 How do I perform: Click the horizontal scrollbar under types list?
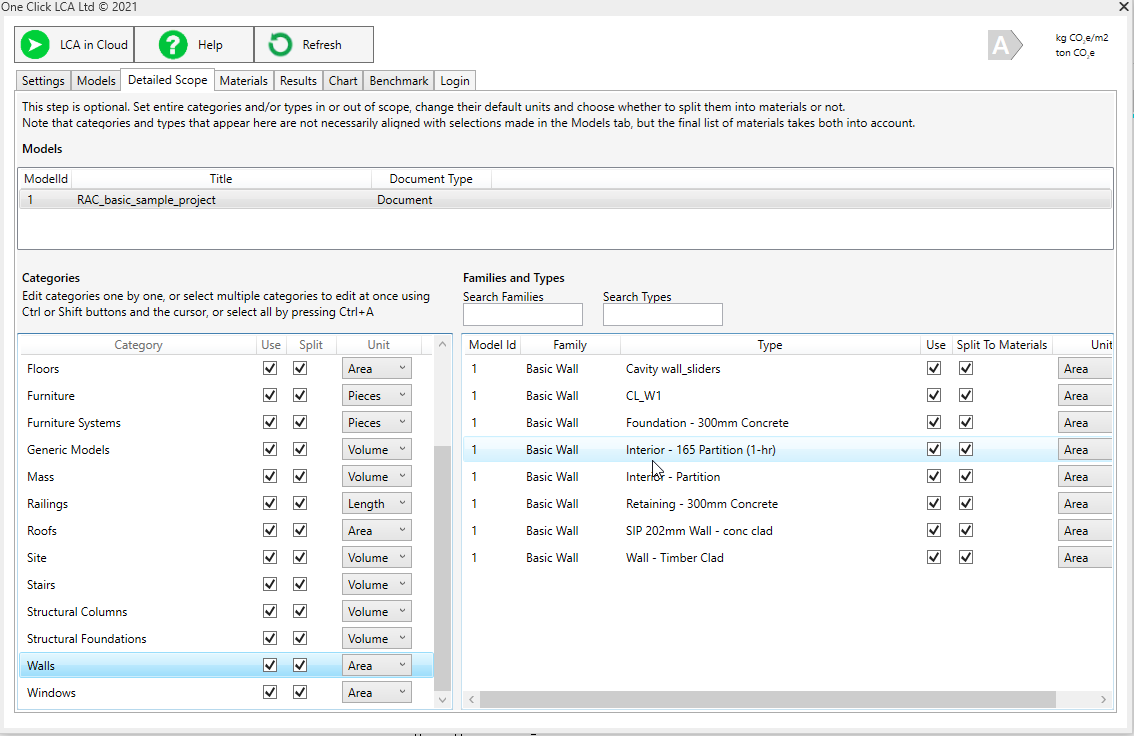[767, 700]
